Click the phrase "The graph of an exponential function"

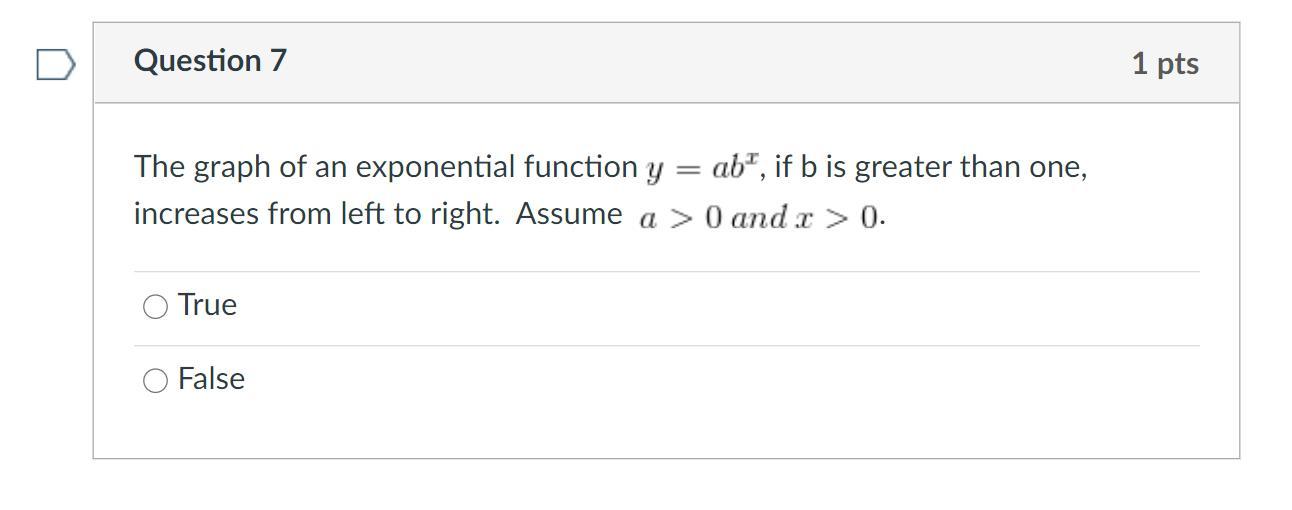tap(385, 167)
